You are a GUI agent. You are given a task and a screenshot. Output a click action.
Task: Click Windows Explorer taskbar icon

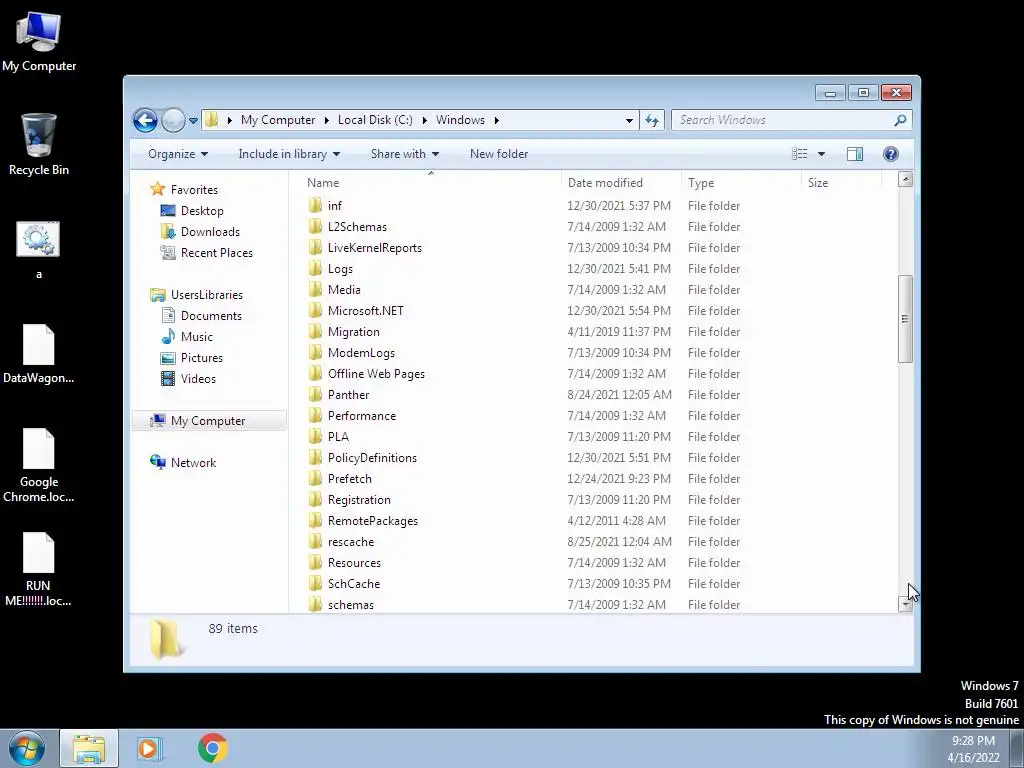tap(89, 748)
